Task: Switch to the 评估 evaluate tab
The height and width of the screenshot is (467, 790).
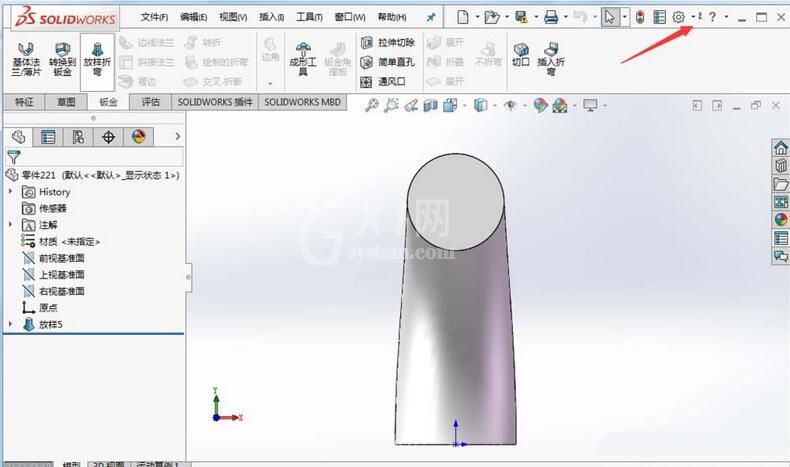Action: (x=150, y=102)
